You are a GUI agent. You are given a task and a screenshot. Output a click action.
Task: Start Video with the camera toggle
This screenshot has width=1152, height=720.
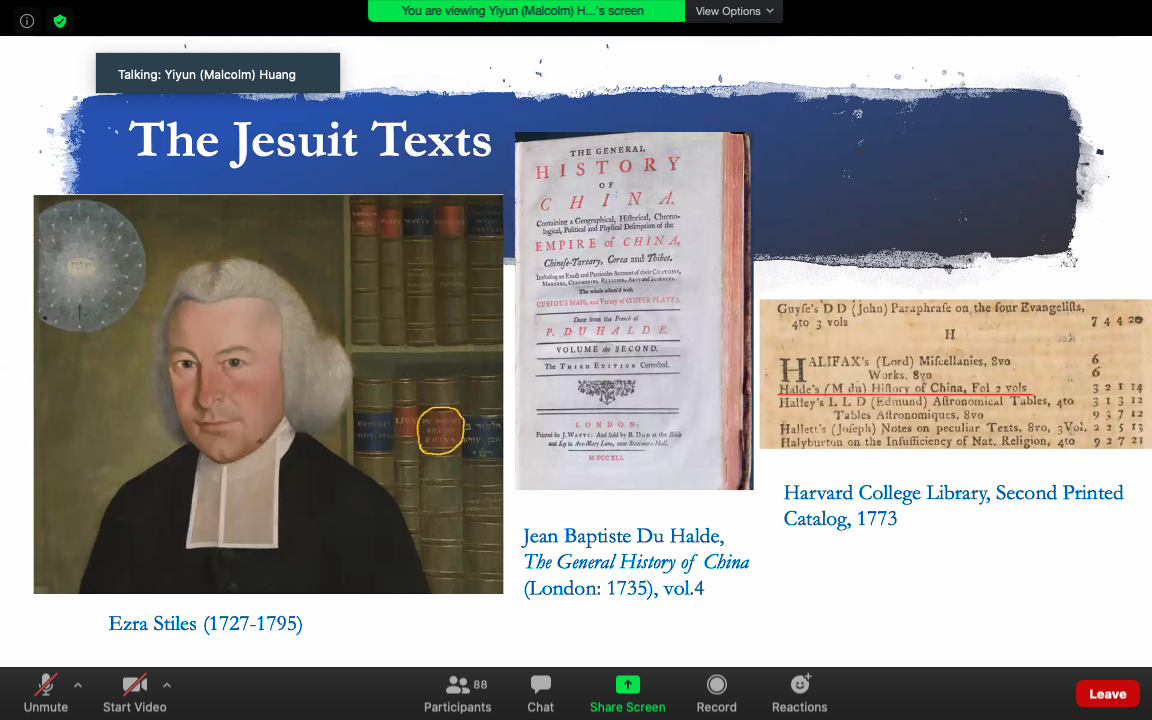(x=135, y=693)
